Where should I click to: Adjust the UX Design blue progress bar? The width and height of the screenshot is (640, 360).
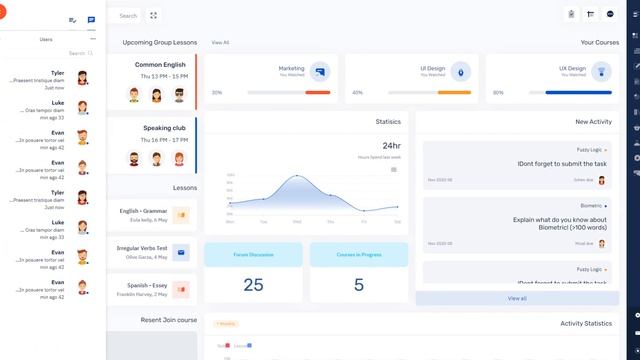pyautogui.click(x=578, y=93)
